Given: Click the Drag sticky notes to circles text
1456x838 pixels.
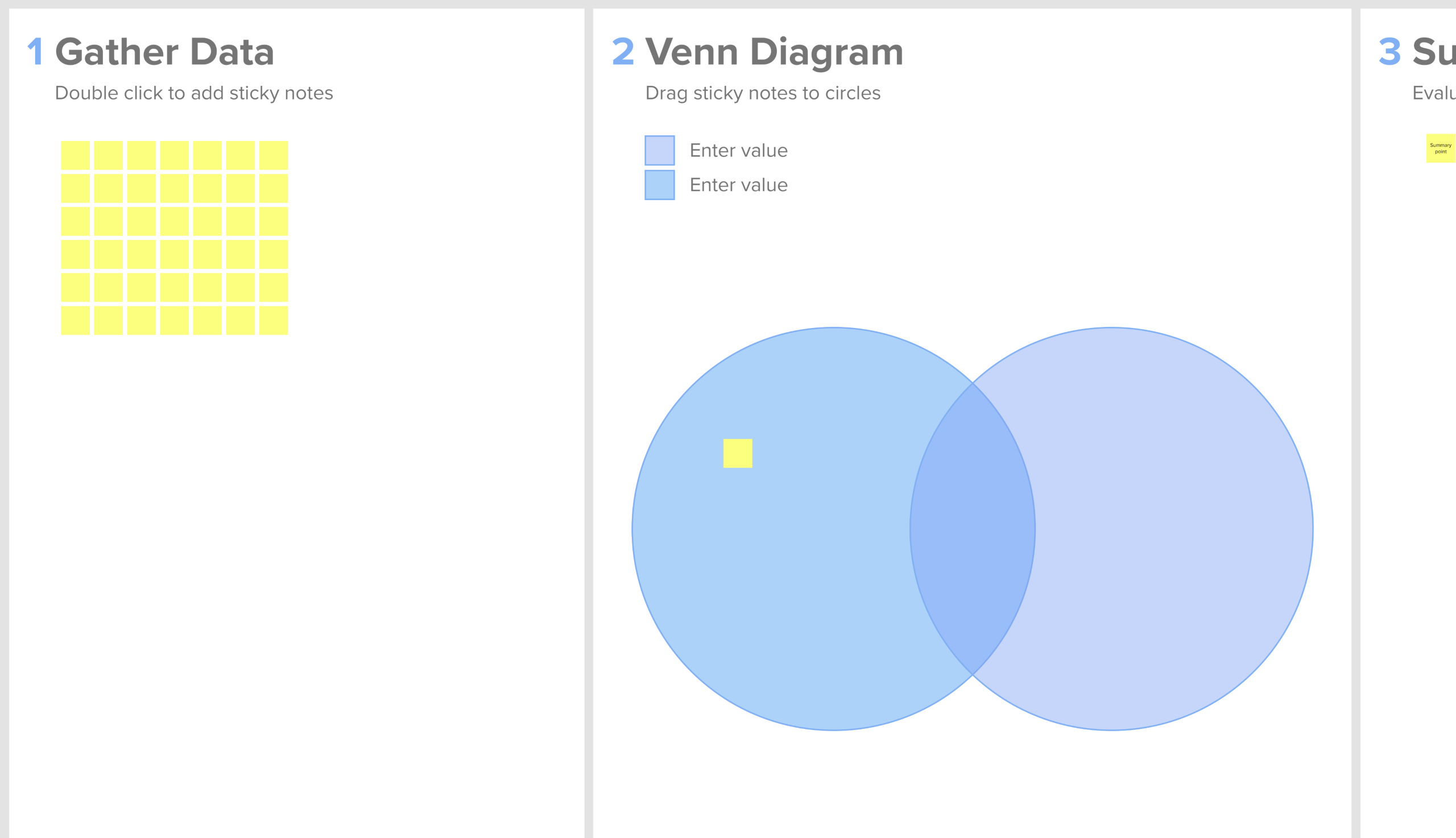Looking at the screenshot, I should click(x=763, y=93).
